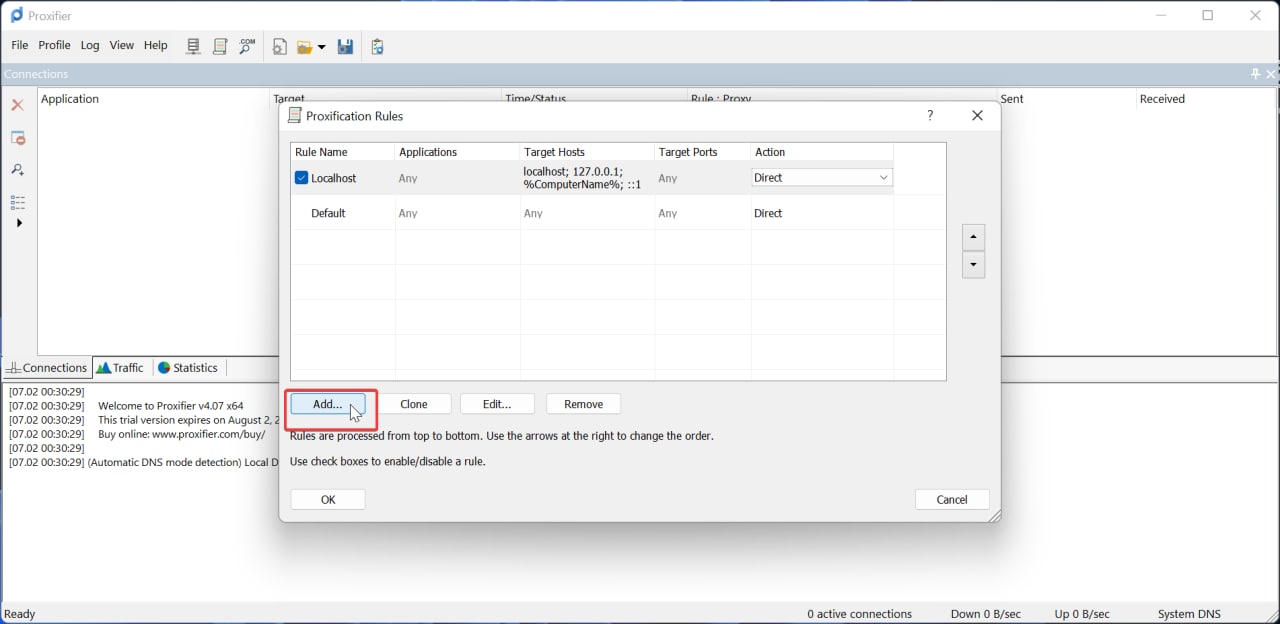This screenshot has height=624, width=1280.
Task: Click Cancel in the rules dialog
Action: pyautogui.click(x=952, y=500)
